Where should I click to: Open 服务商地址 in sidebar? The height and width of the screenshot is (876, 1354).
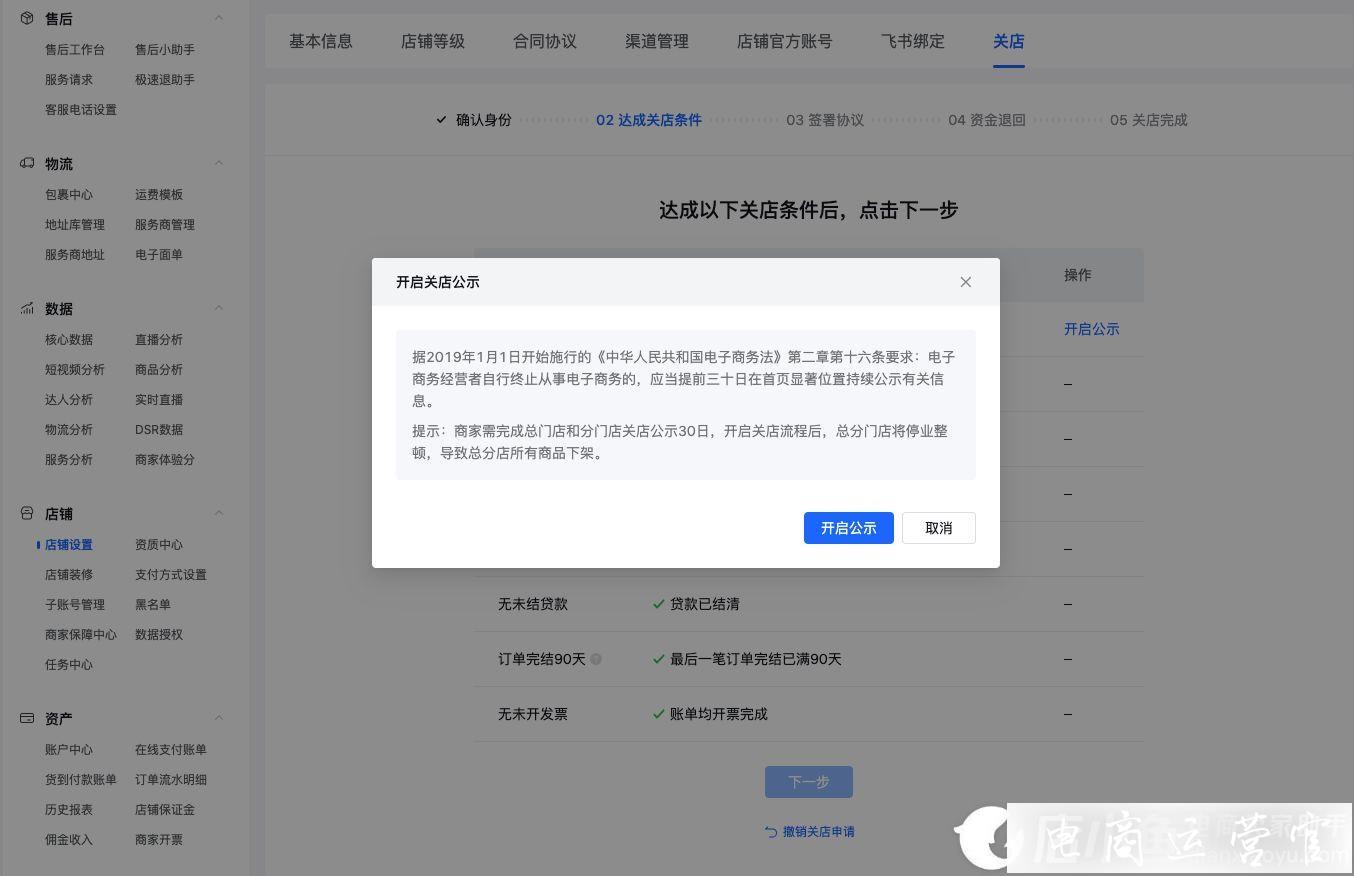coord(75,254)
